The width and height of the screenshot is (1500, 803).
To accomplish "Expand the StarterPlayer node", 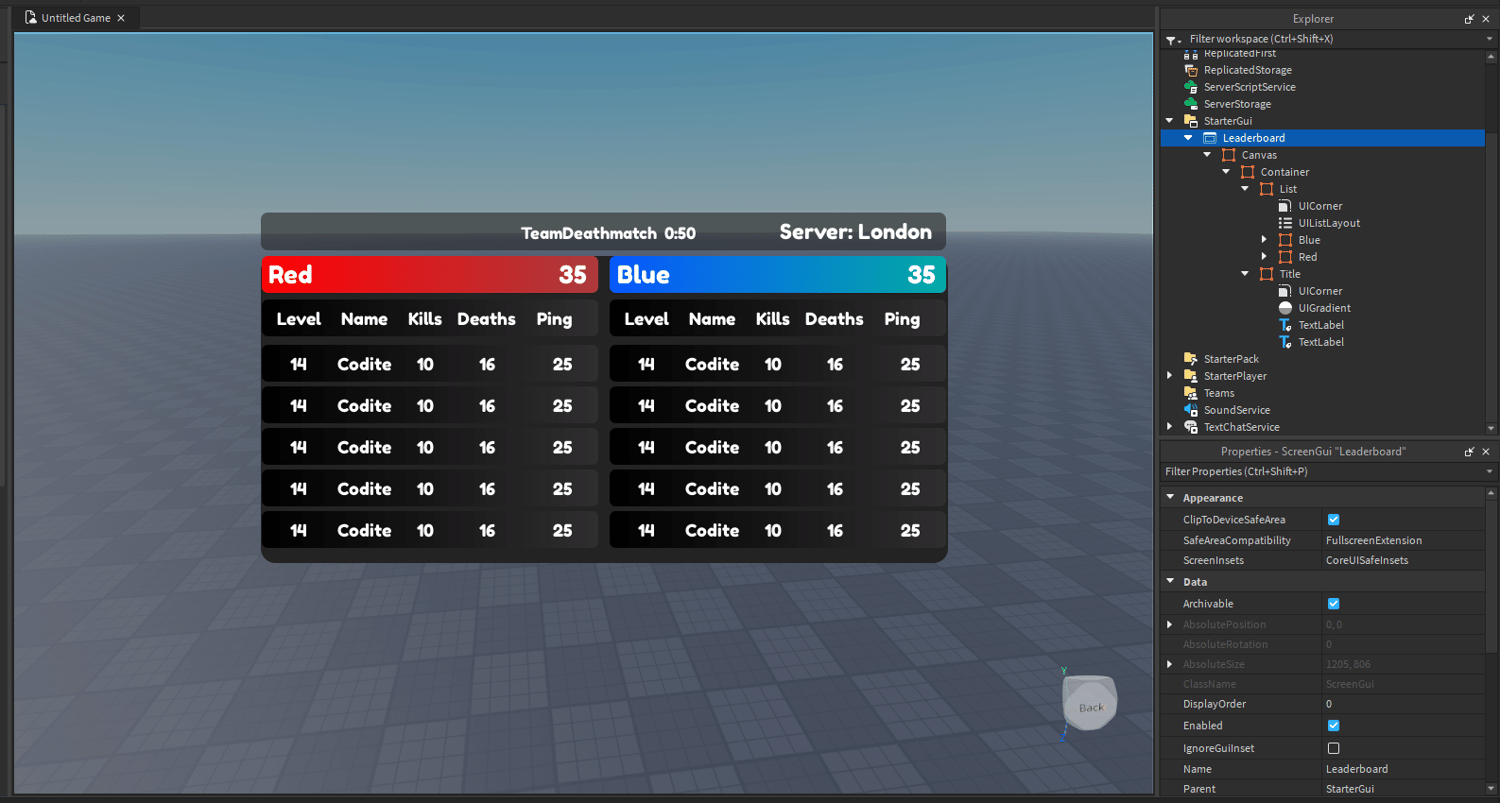I will click(x=1169, y=376).
